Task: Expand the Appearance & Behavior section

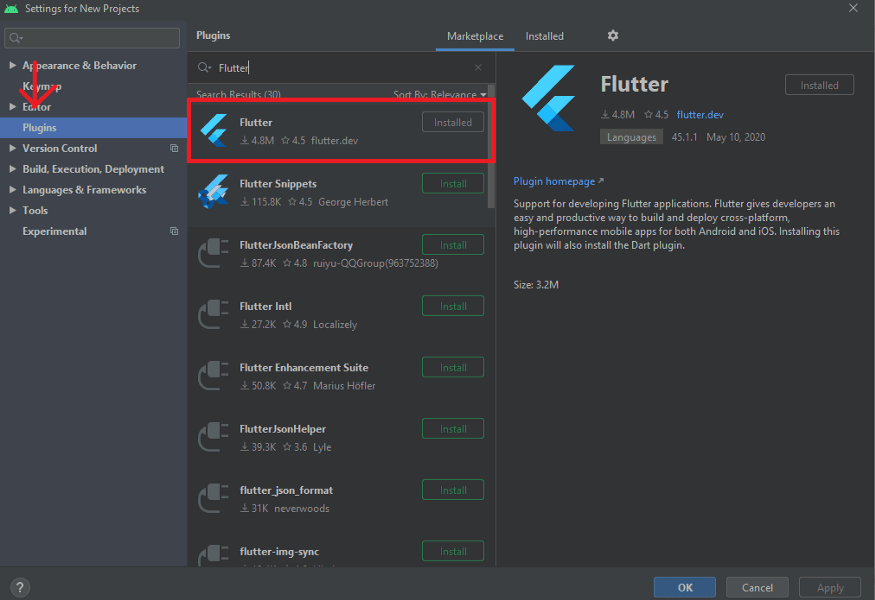Action: coord(12,65)
